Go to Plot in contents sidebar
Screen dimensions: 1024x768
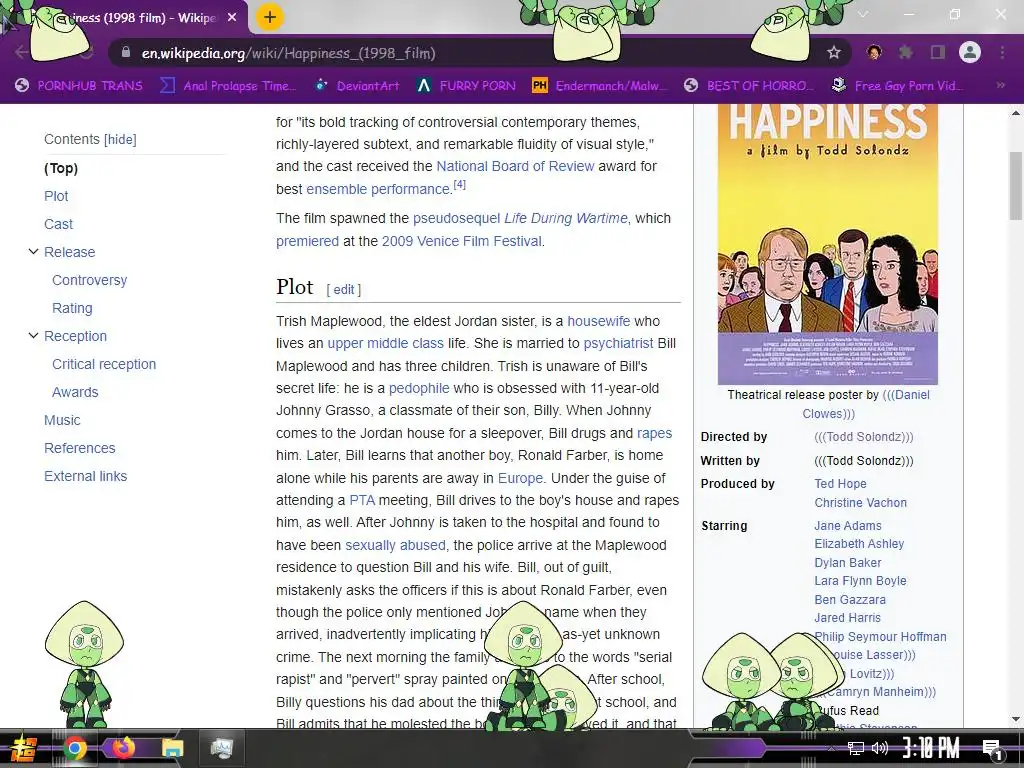click(x=56, y=196)
